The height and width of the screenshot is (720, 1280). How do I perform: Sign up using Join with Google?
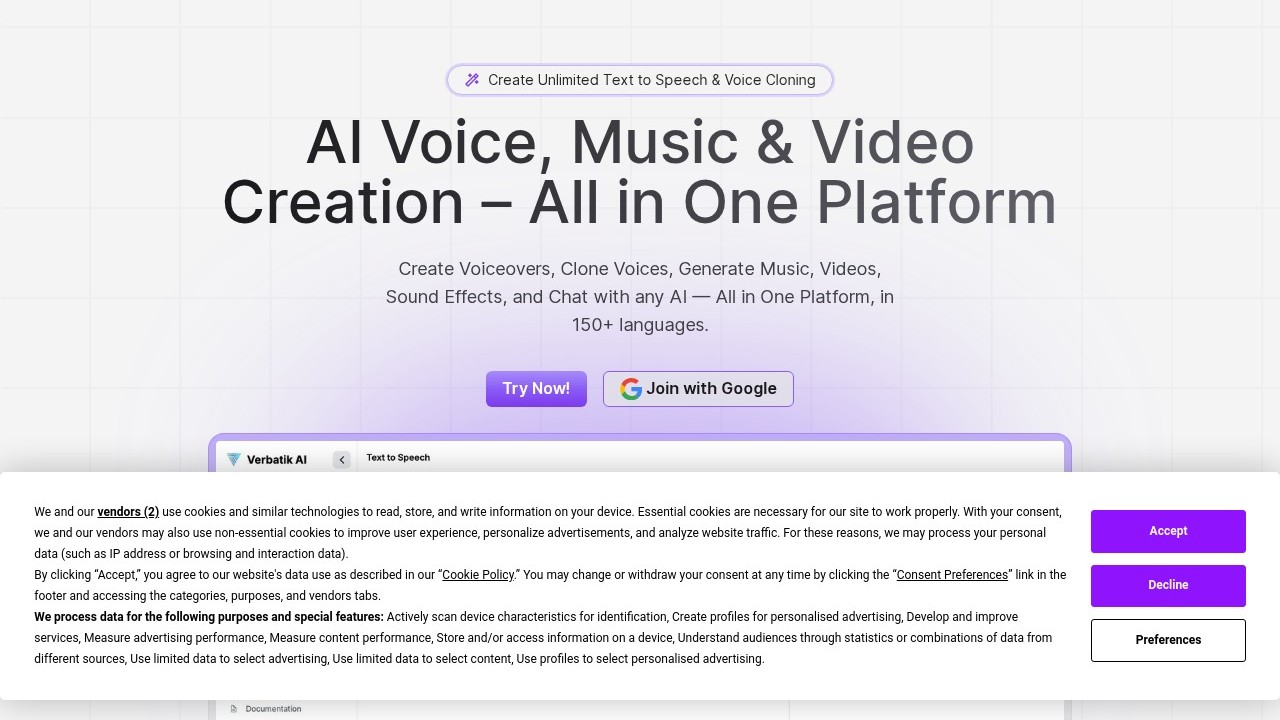(x=698, y=389)
